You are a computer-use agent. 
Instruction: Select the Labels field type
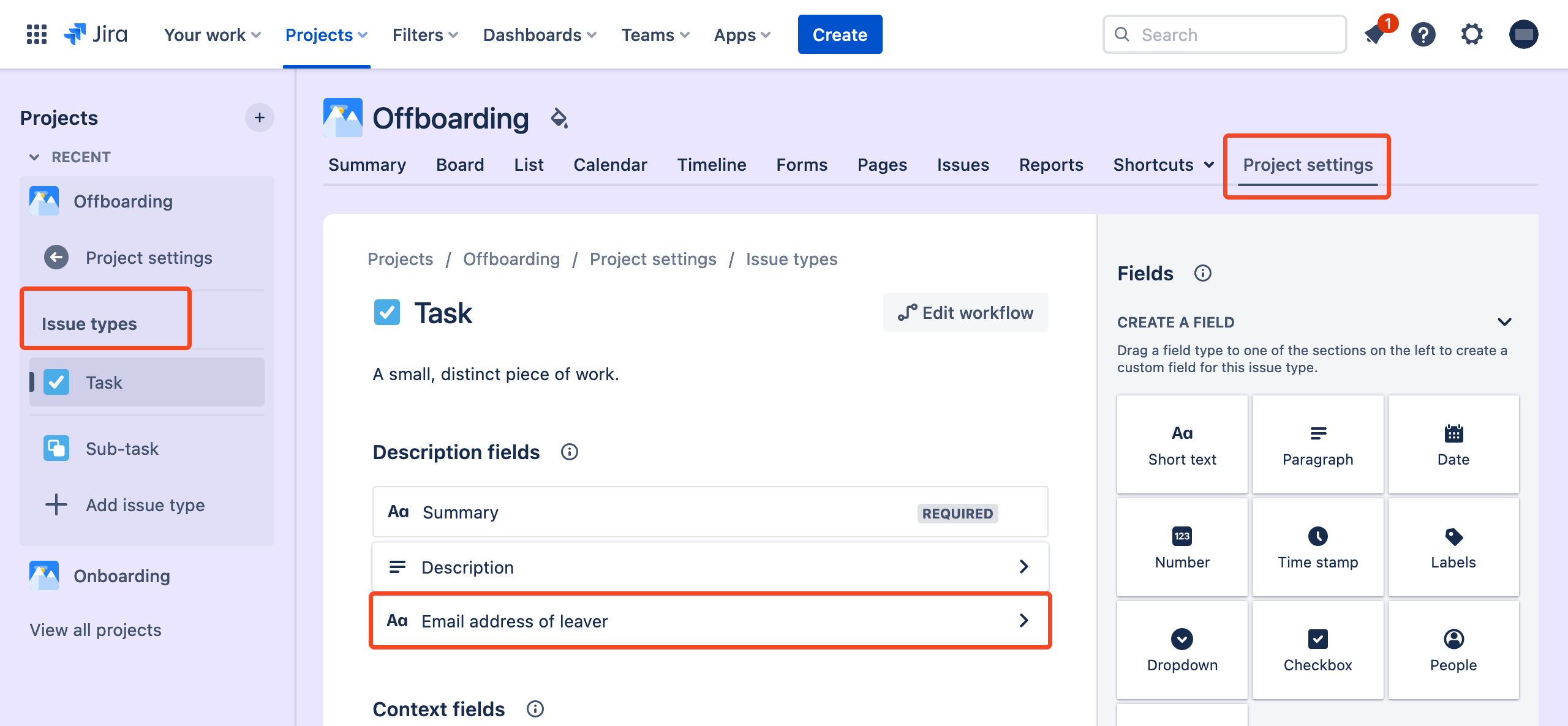(x=1453, y=547)
